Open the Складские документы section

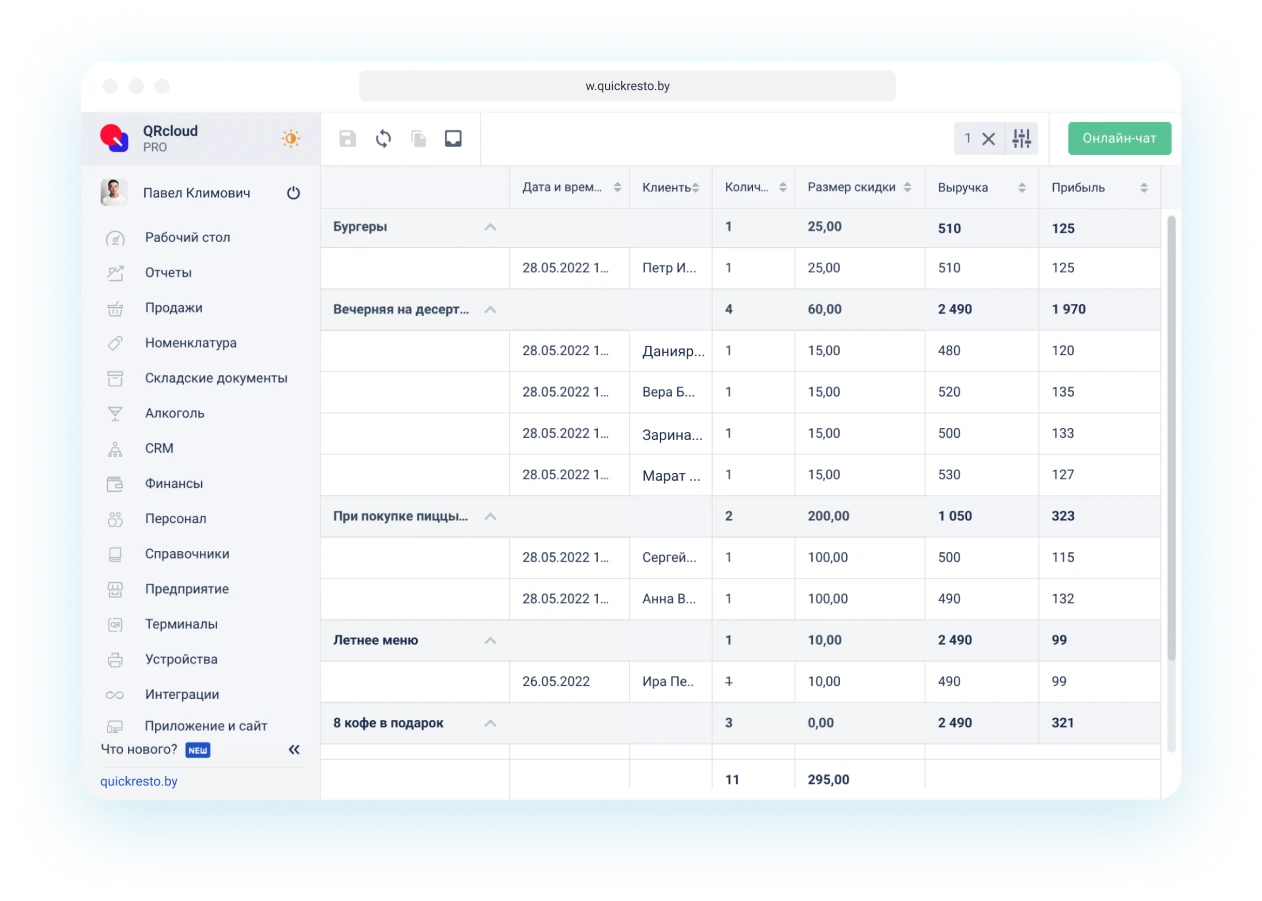(x=215, y=378)
